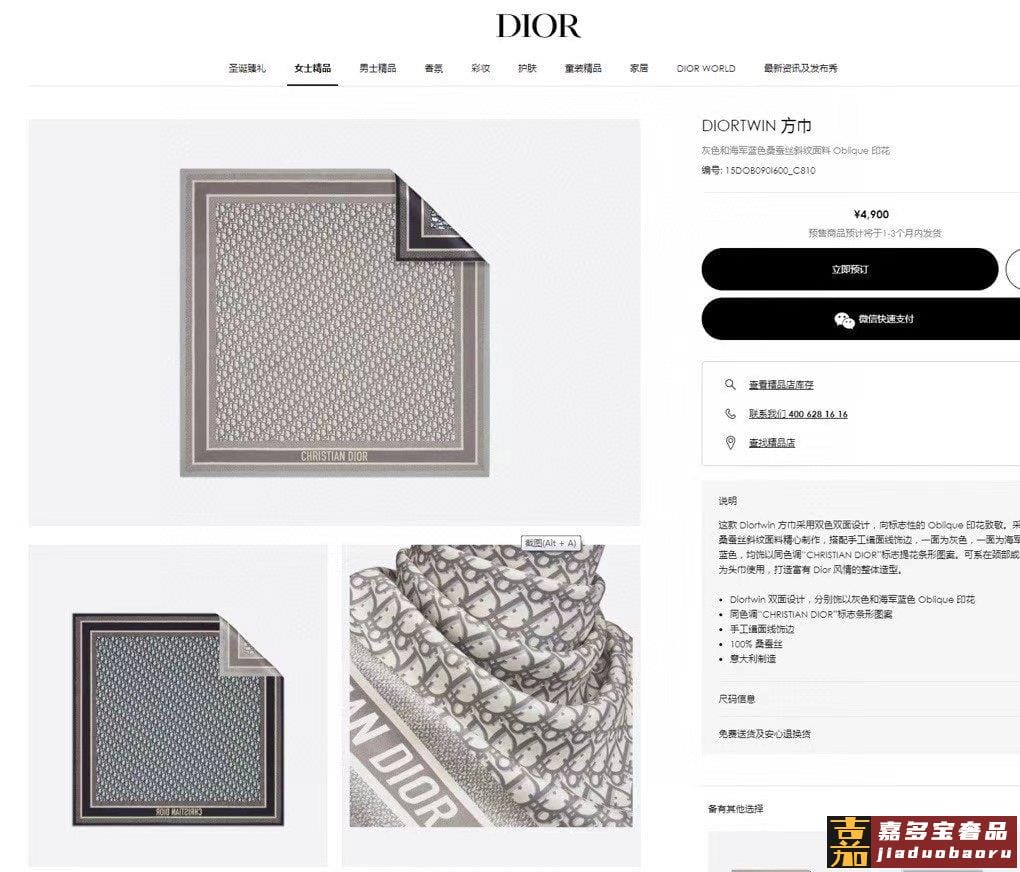Image resolution: width=1020 pixels, height=872 pixels.
Task: Click the WeChat icon on payment button
Action: [844, 320]
